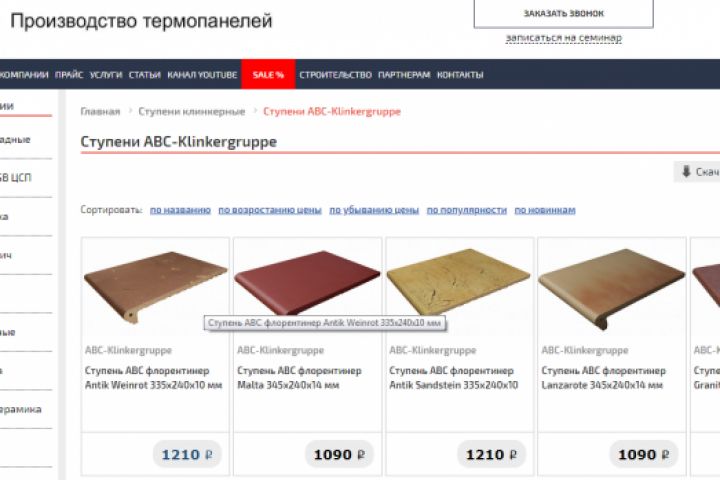The width and height of the screenshot is (720, 480).
Task: Sort products по популярности
Action: [467, 210]
